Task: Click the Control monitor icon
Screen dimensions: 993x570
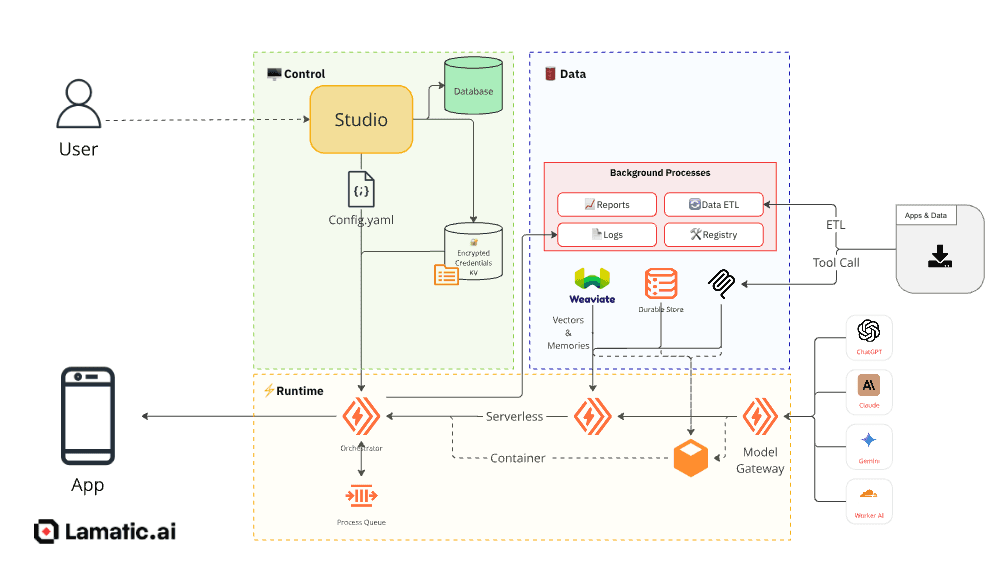Action: tap(274, 74)
